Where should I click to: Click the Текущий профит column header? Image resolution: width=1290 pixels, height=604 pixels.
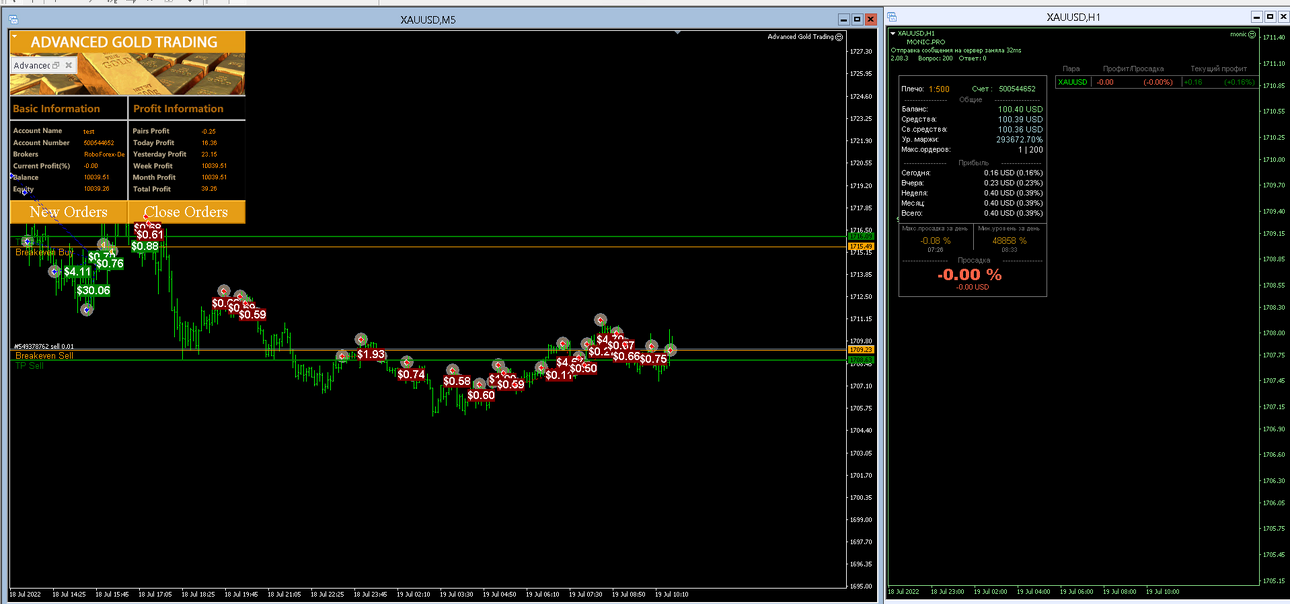pyautogui.click(x=1218, y=69)
